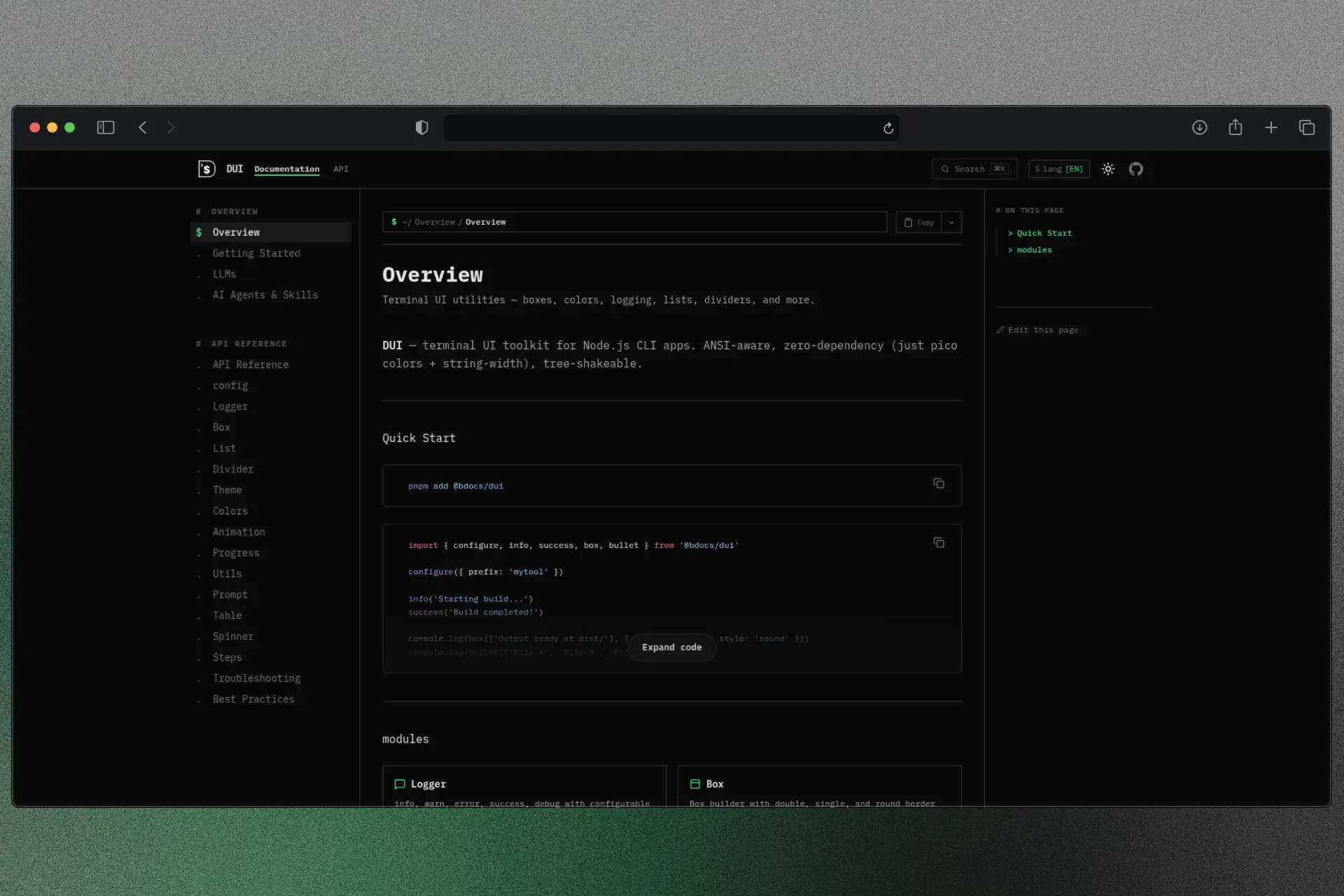The height and width of the screenshot is (896, 1344).
Task: Open LLMs in the sidebar
Action: point(224,274)
